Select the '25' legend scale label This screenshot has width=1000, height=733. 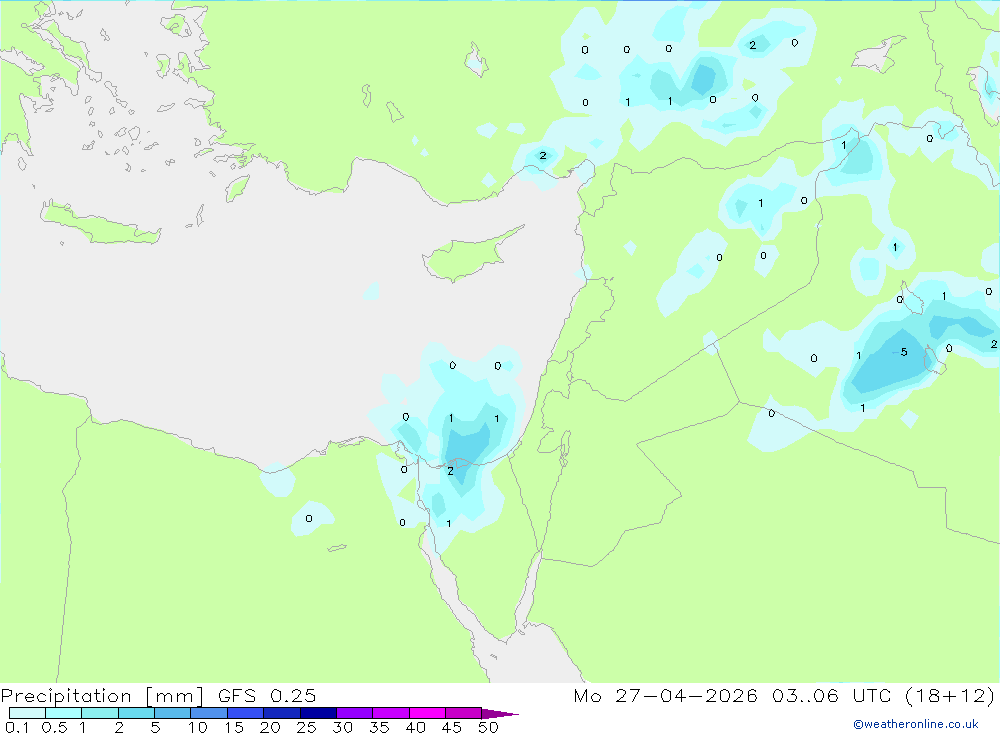click(x=306, y=727)
